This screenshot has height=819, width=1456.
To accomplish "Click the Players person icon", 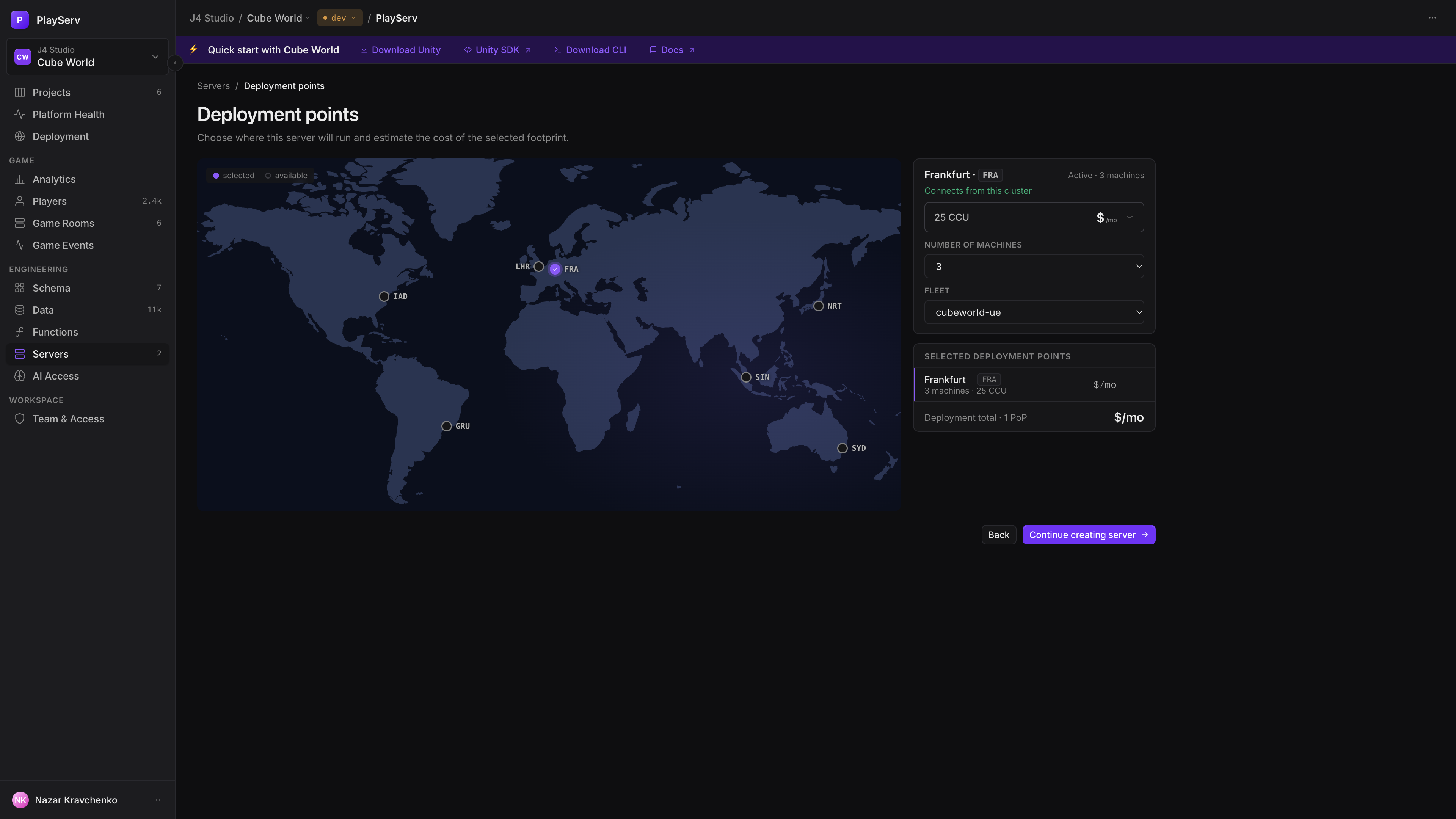I will point(20,201).
